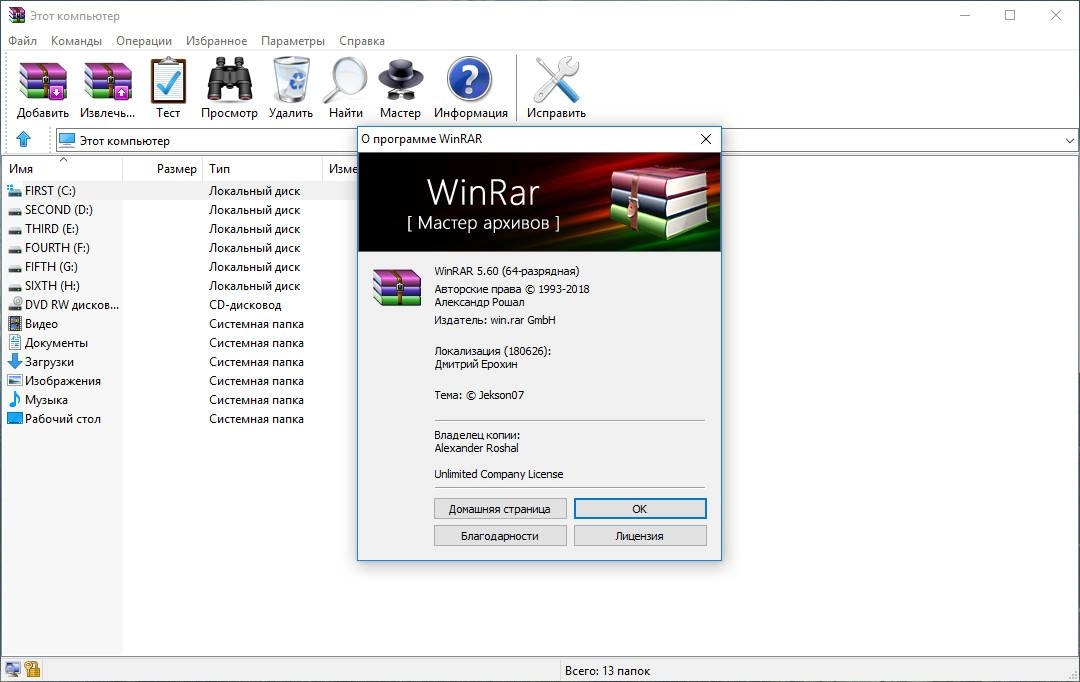Confirm with the OK button
The width and height of the screenshot is (1080, 682).
[x=640, y=509]
